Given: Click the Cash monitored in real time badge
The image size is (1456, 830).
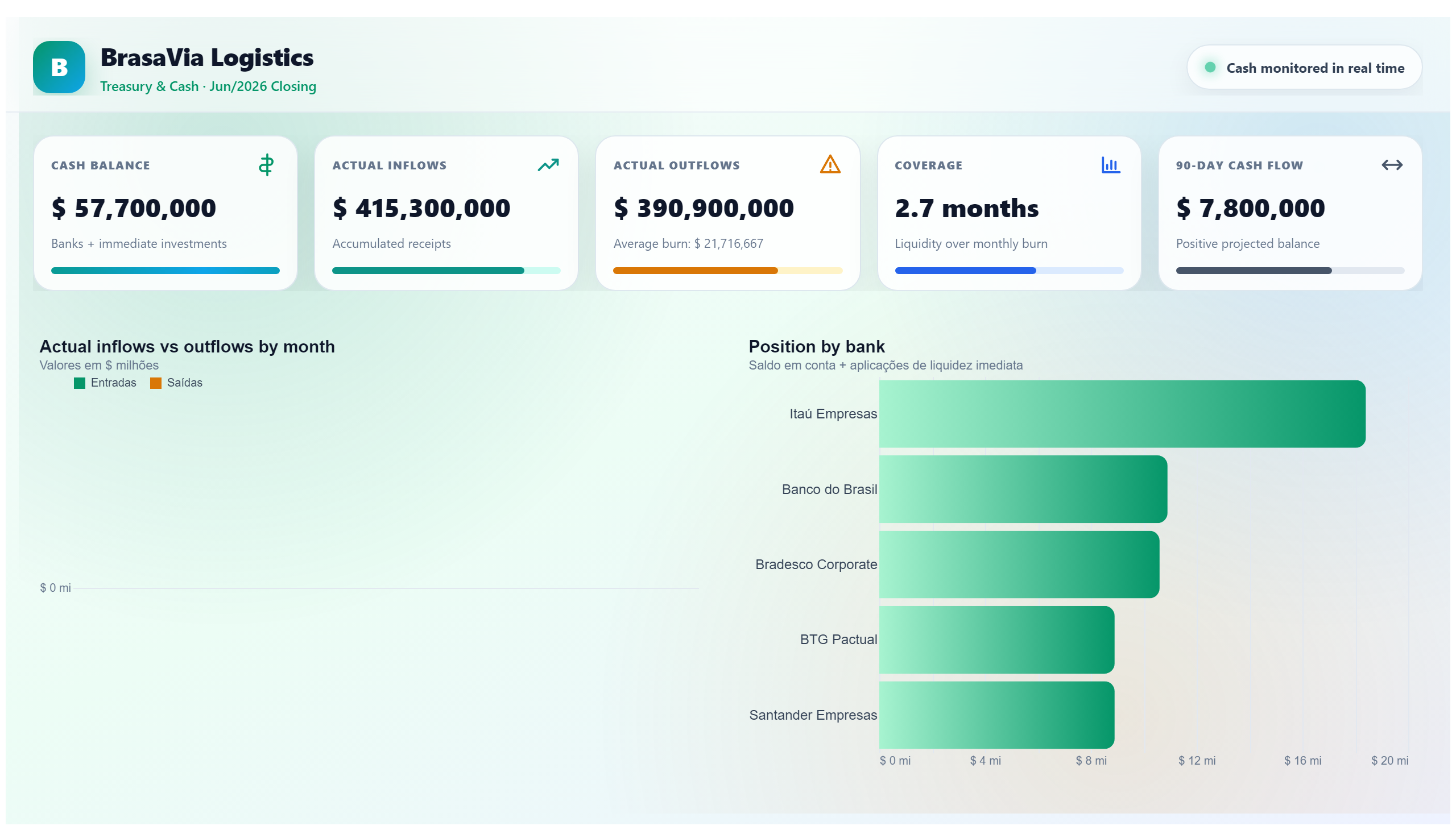Looking at the screenshot, I should [x=1304, y=67].
